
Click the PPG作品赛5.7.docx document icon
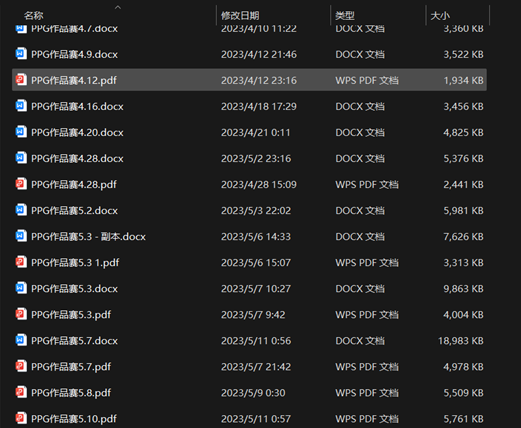21,340
